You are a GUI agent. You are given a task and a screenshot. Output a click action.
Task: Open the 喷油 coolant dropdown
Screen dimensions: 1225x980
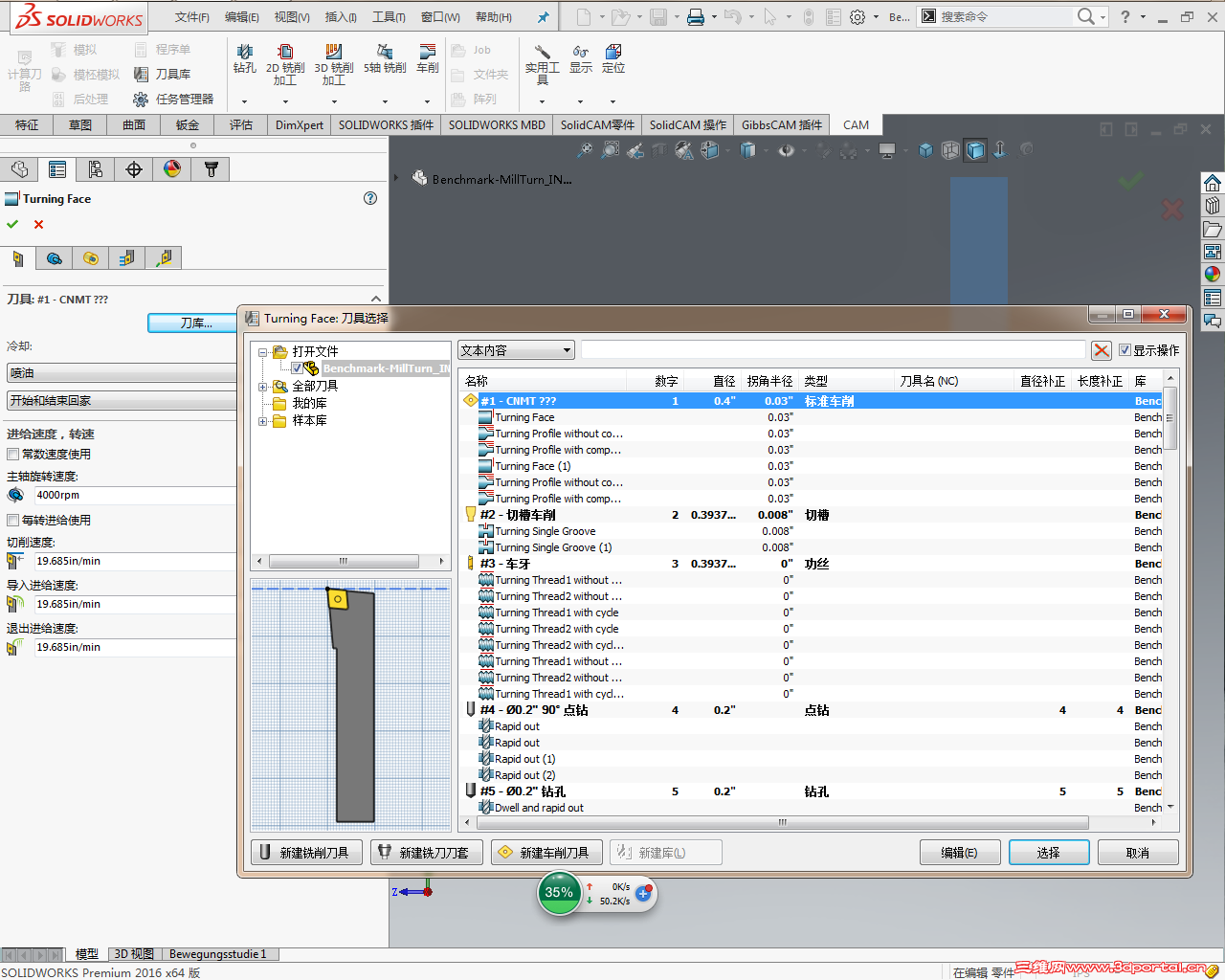[x=122, y=372]
